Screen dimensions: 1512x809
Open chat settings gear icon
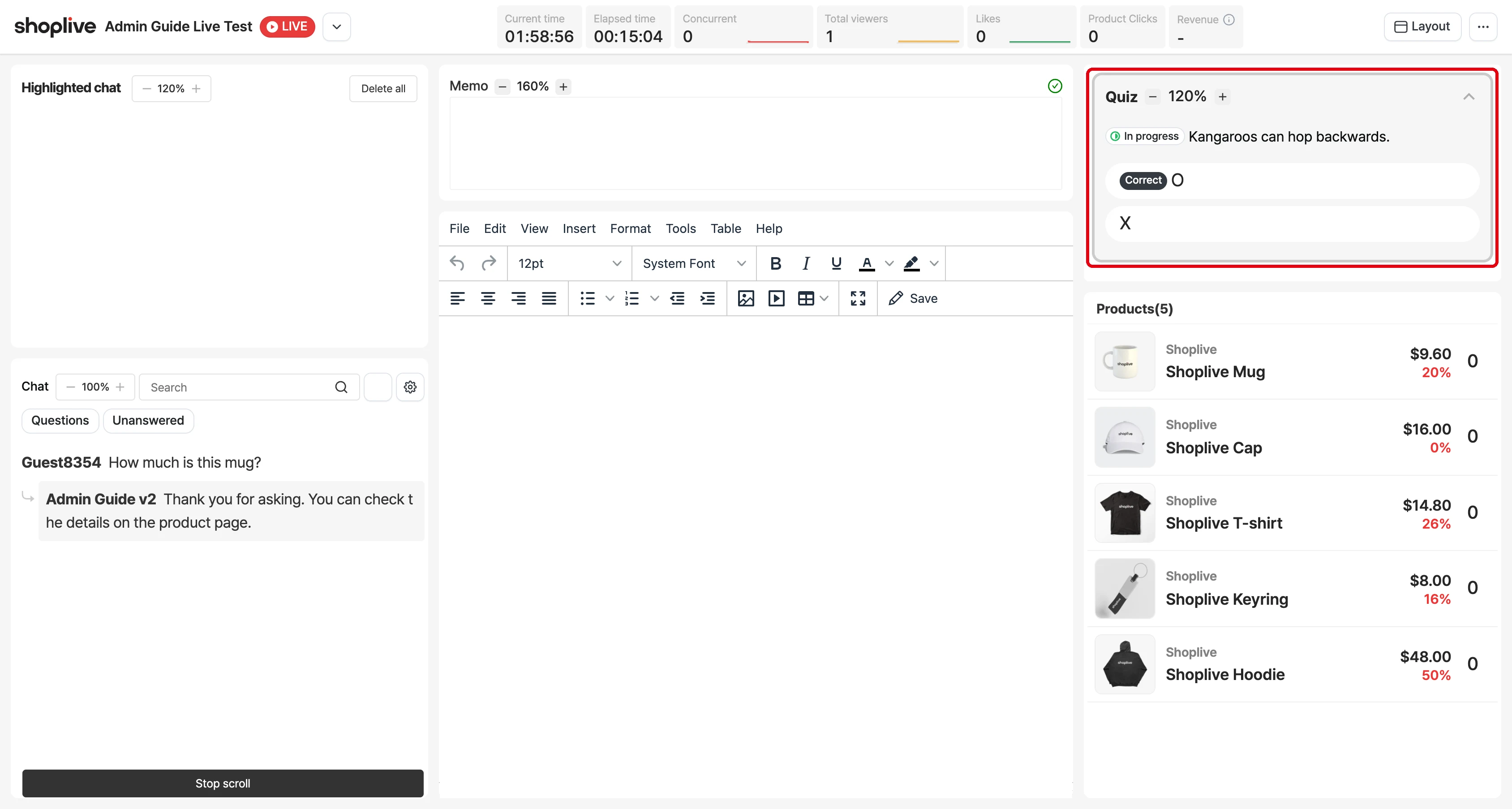point(410,387)
